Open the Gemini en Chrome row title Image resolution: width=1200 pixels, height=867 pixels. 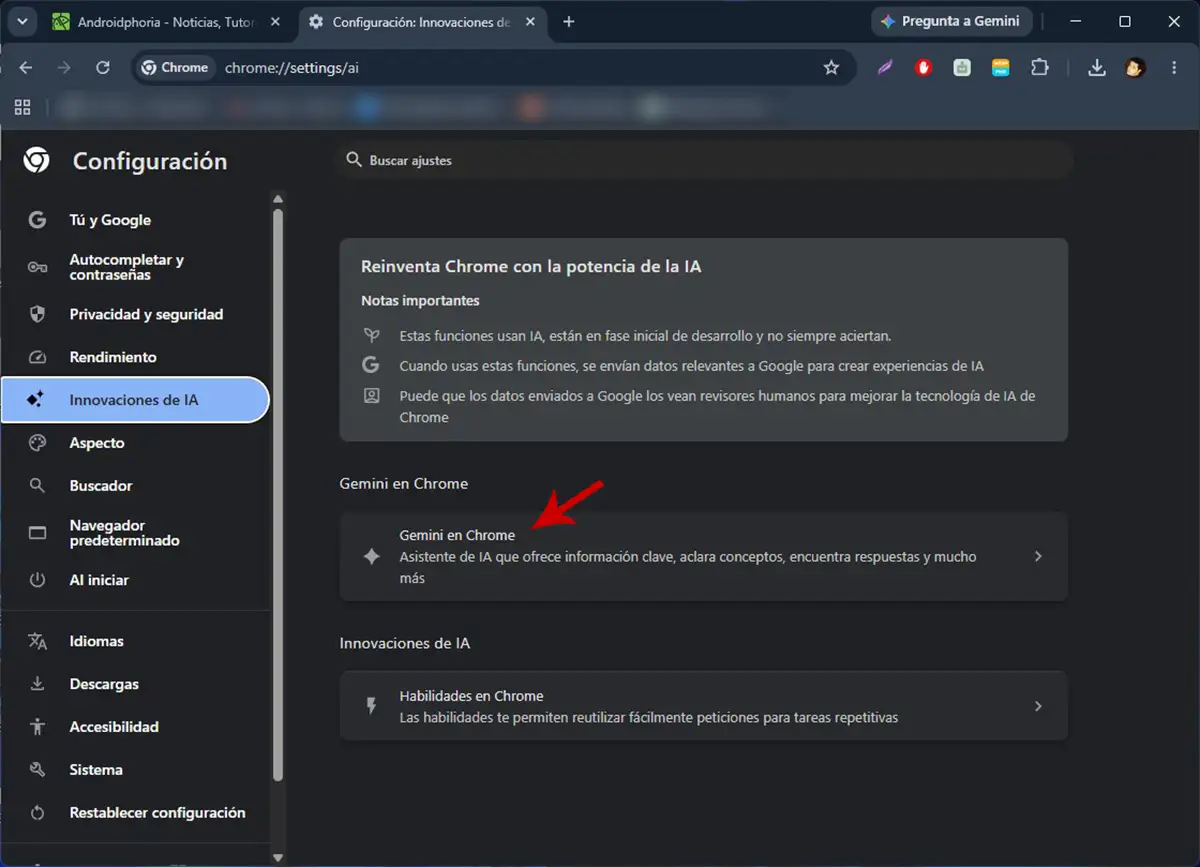click(x=457, y=535)
